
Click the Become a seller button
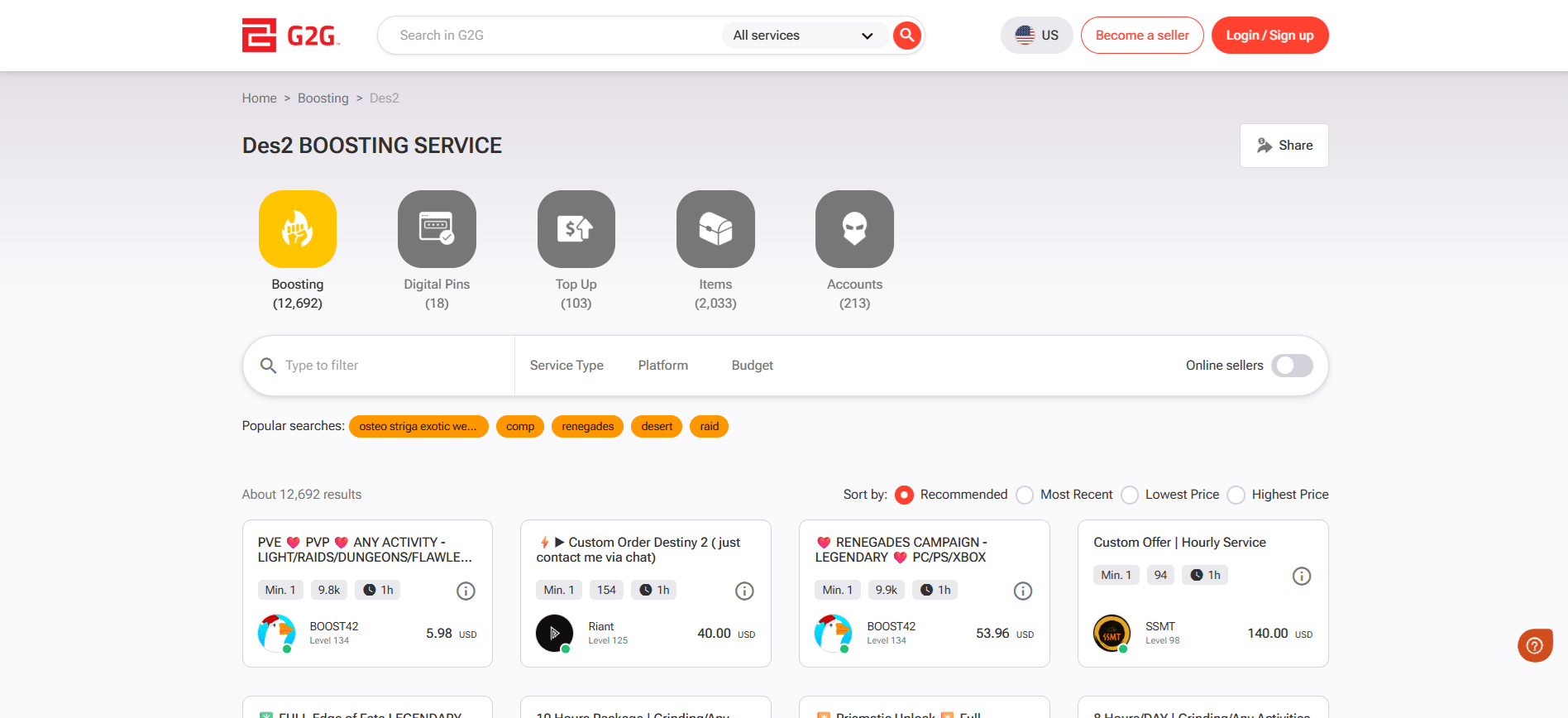click(1142, 36)
